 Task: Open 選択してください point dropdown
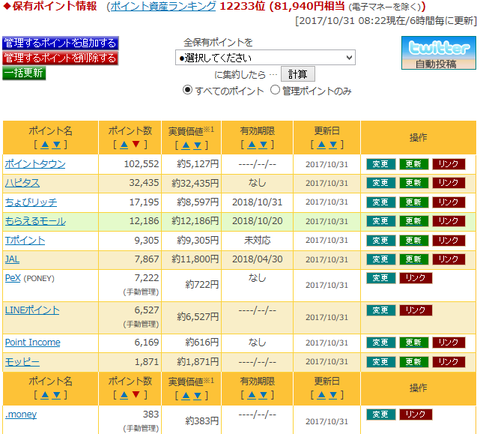tap(265, 58)
